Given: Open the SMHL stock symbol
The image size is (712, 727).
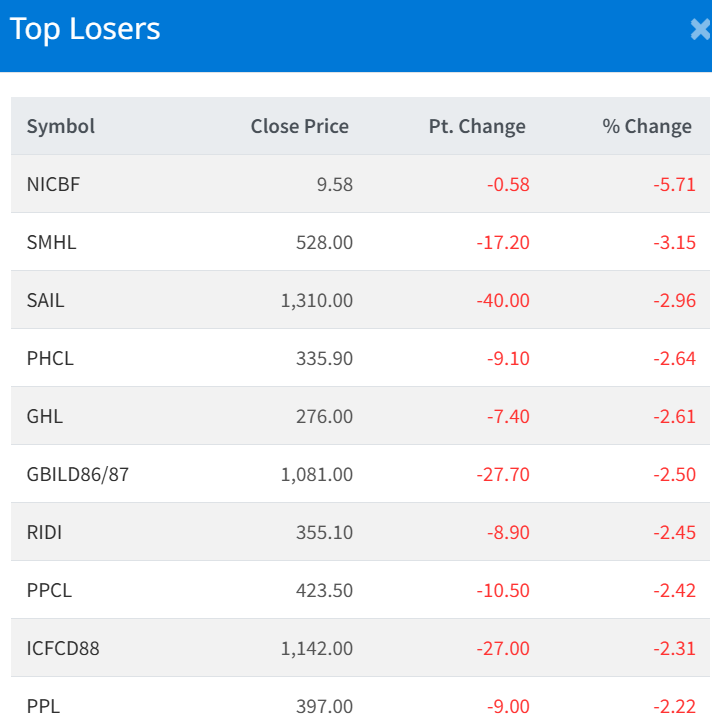Looking at the screenshot, I should pyautogui.click(x=51, y=242).
